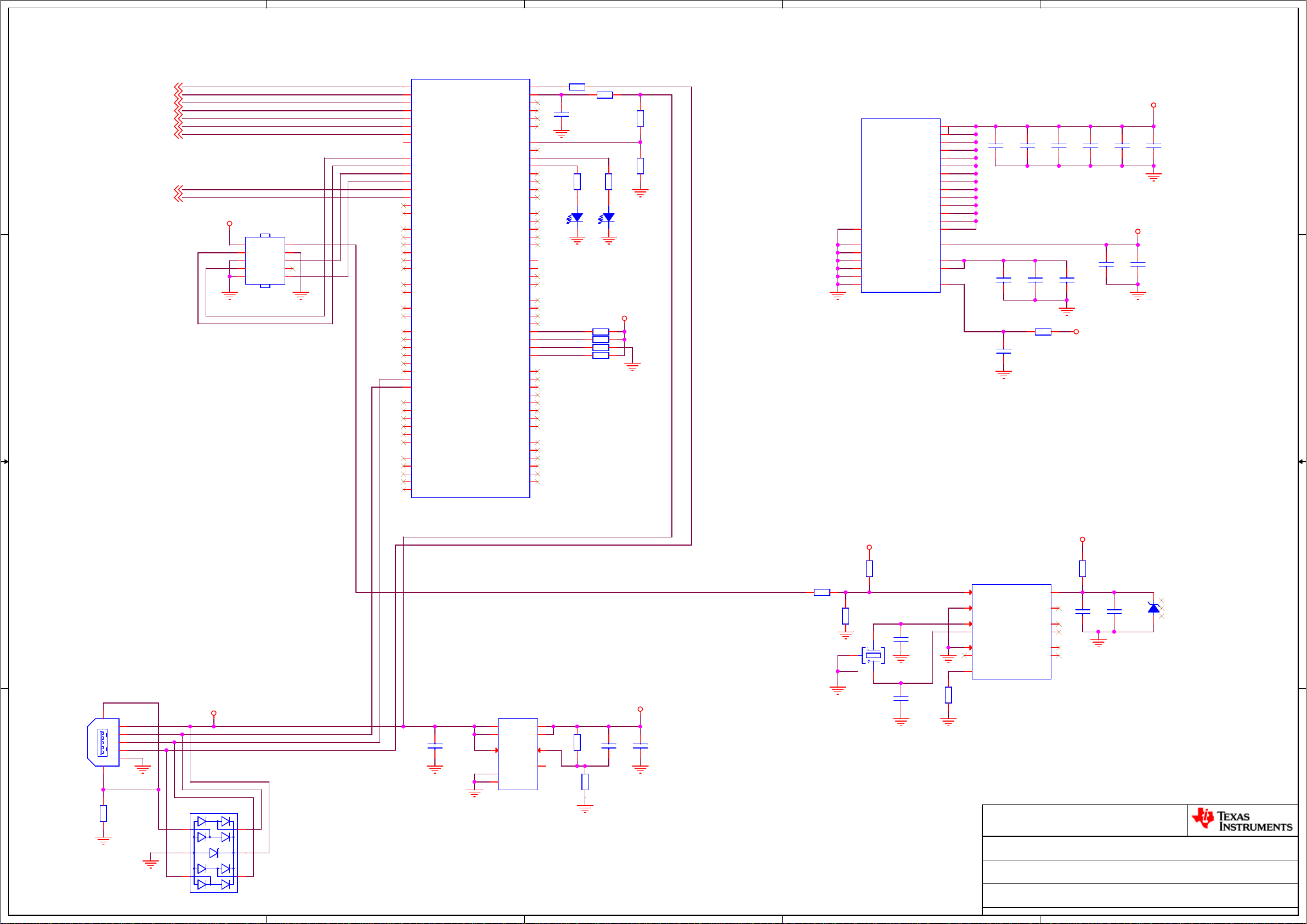Select the USB connector symbol

click(103, 742)
